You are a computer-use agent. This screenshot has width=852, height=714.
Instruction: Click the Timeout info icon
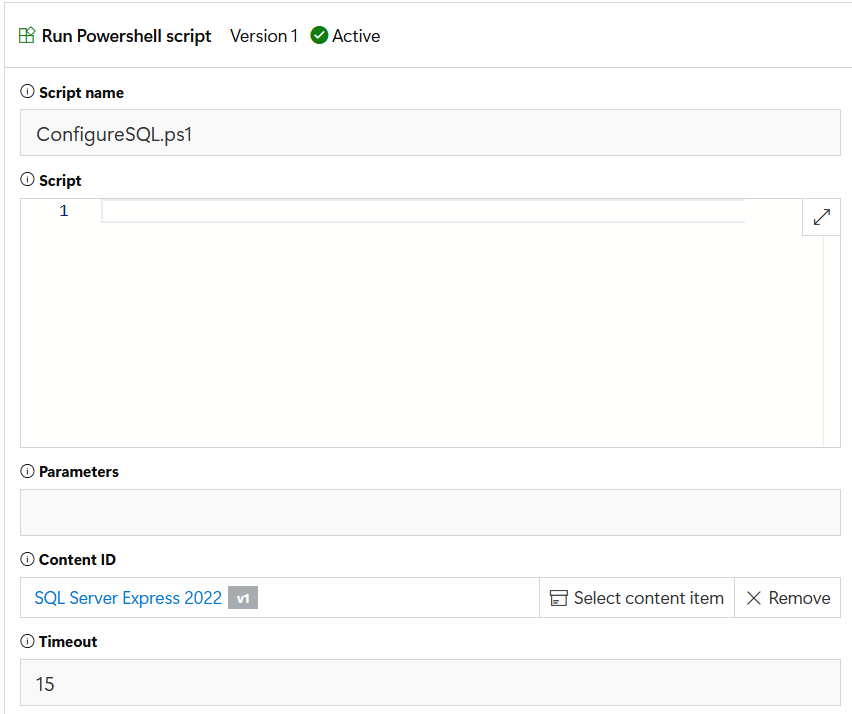pyautogui.click(x=27, y=641)
